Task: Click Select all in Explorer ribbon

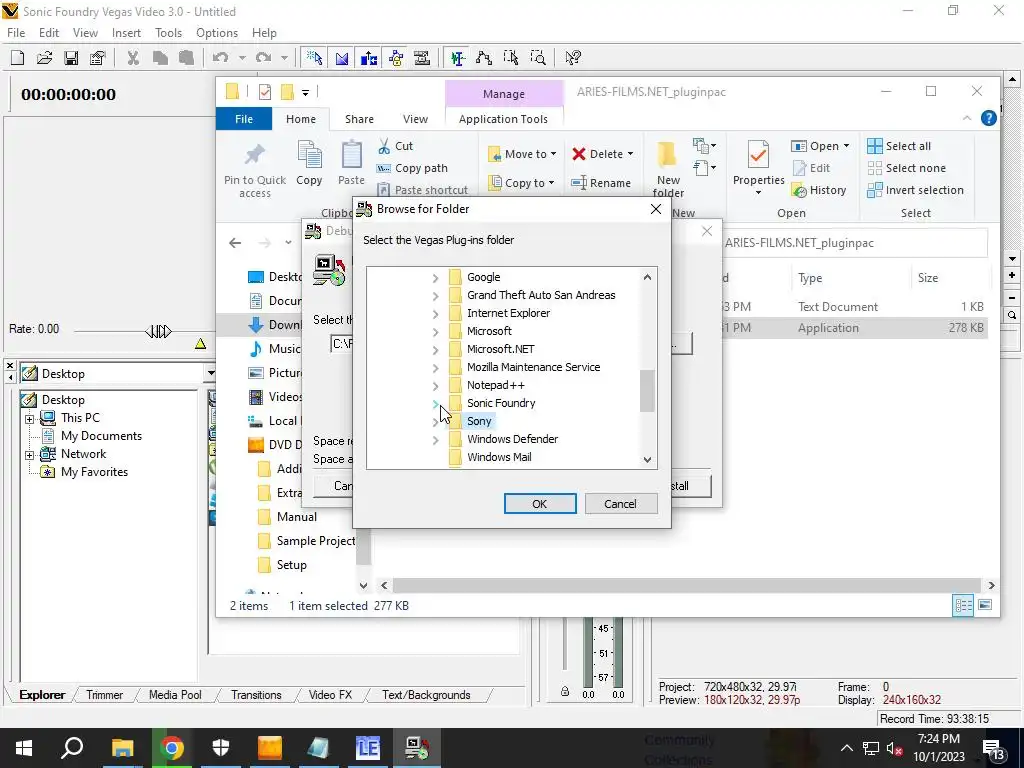Action: point(899,146)
